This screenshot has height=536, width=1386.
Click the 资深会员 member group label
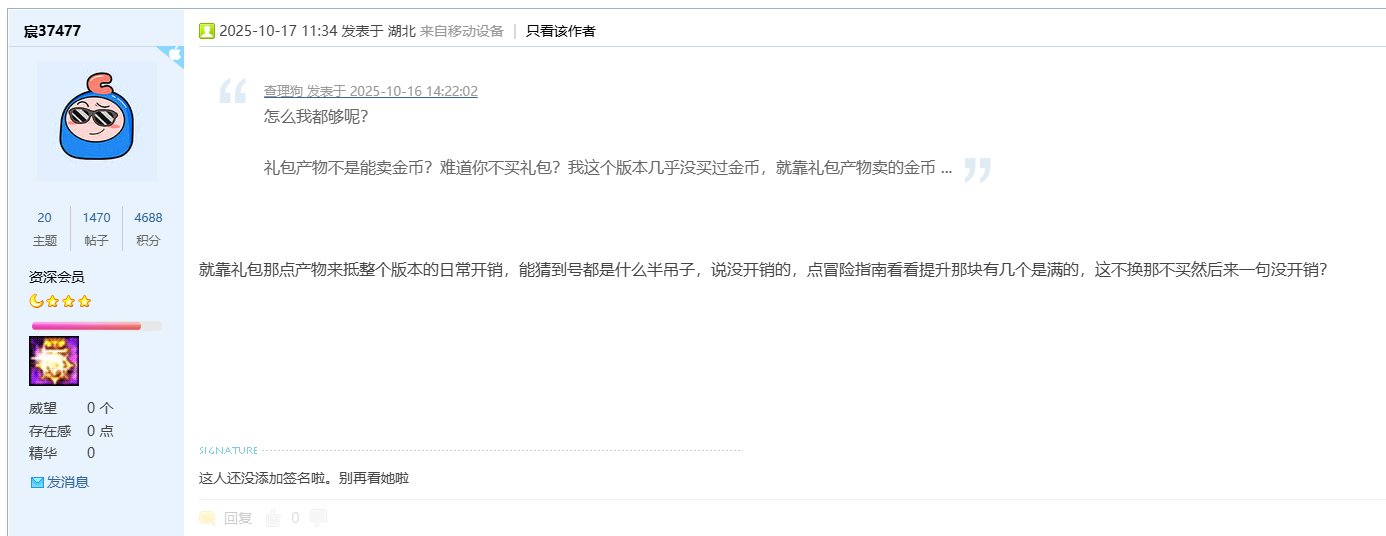[57, 277]
